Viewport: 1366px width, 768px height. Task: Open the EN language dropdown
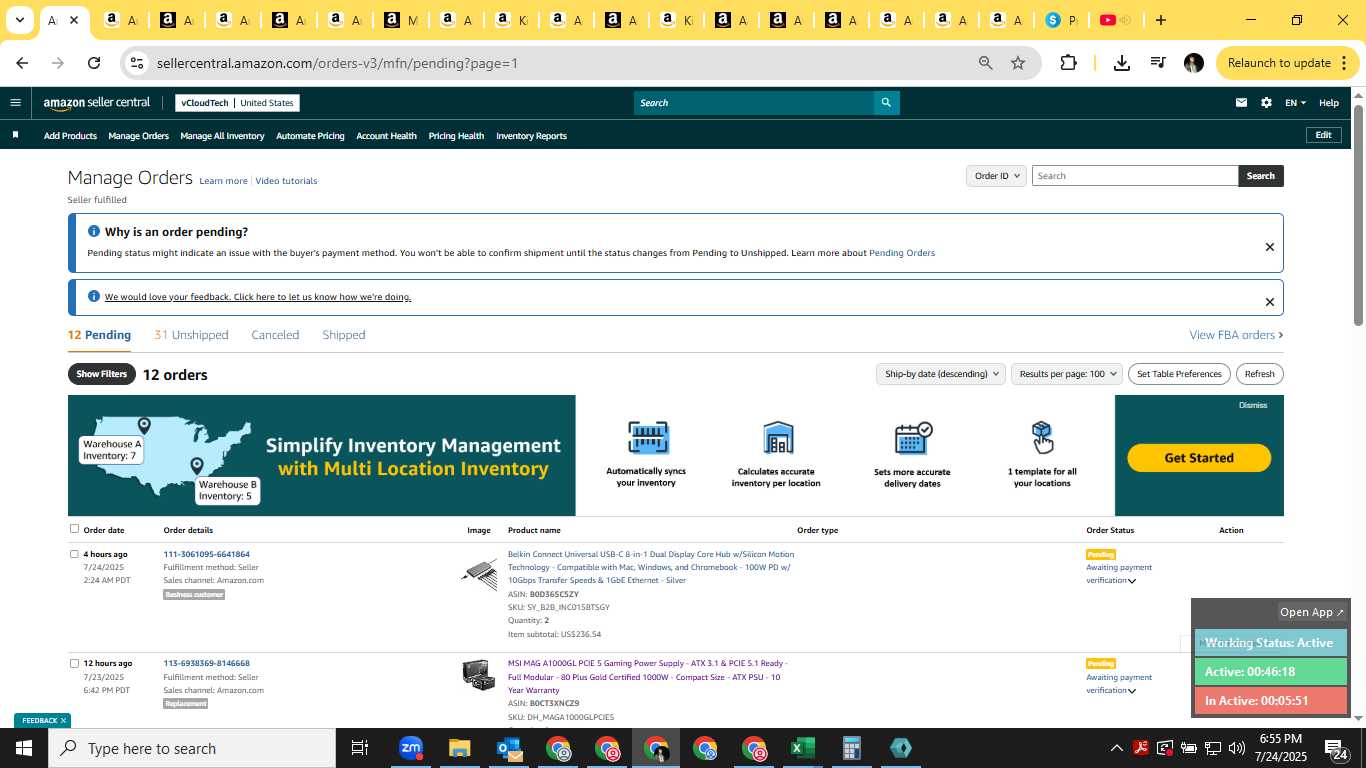1295,103
